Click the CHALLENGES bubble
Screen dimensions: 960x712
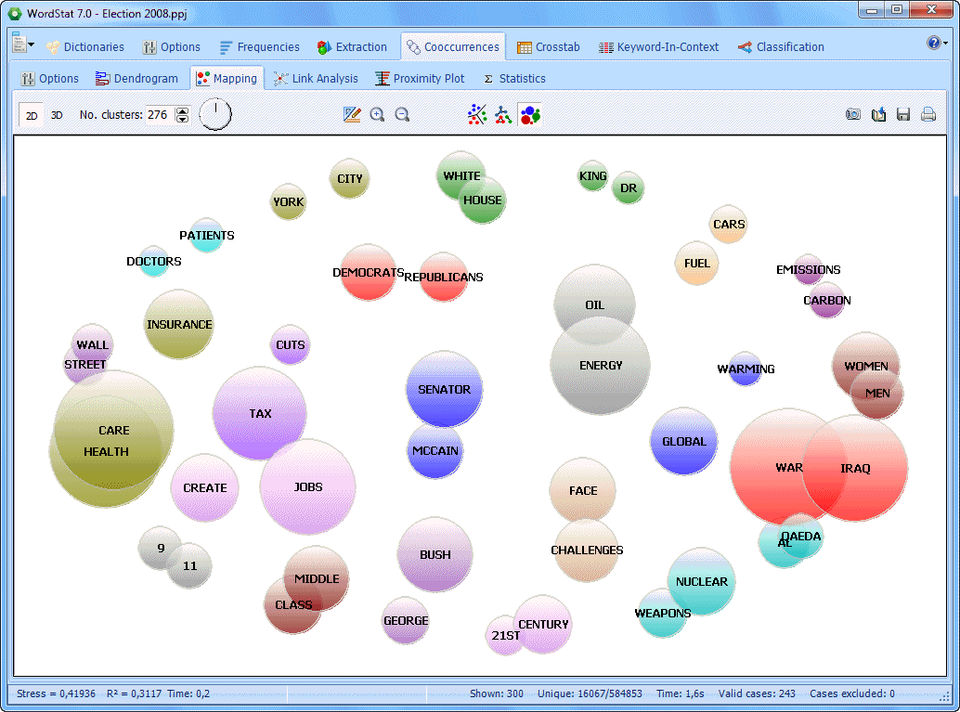point(587,550)
